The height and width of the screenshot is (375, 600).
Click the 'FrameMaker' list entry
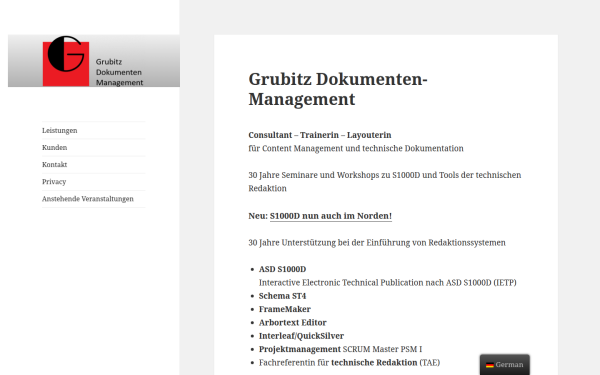(285, 309)
